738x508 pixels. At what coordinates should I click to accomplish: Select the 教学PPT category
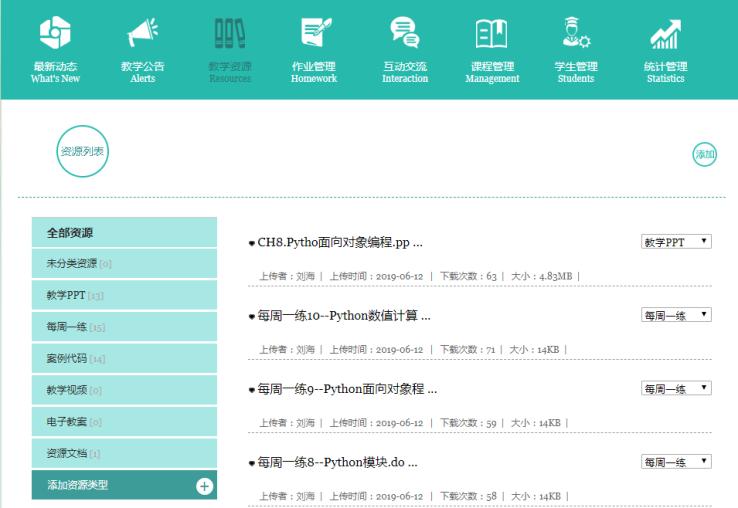(x=124, y=295)
